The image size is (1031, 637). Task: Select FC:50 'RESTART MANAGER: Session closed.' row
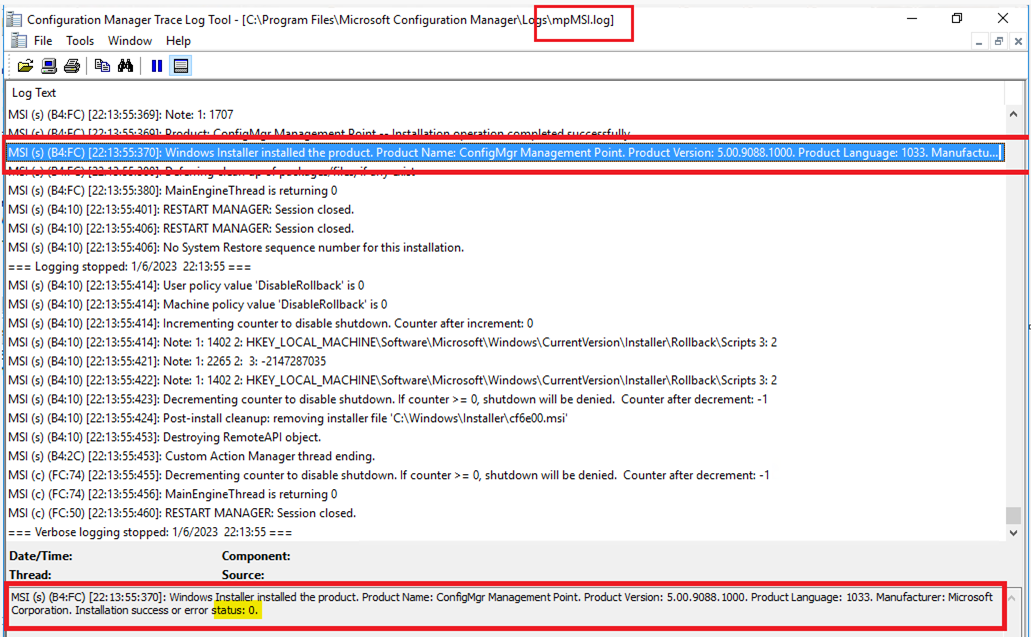tap(506, 513)
